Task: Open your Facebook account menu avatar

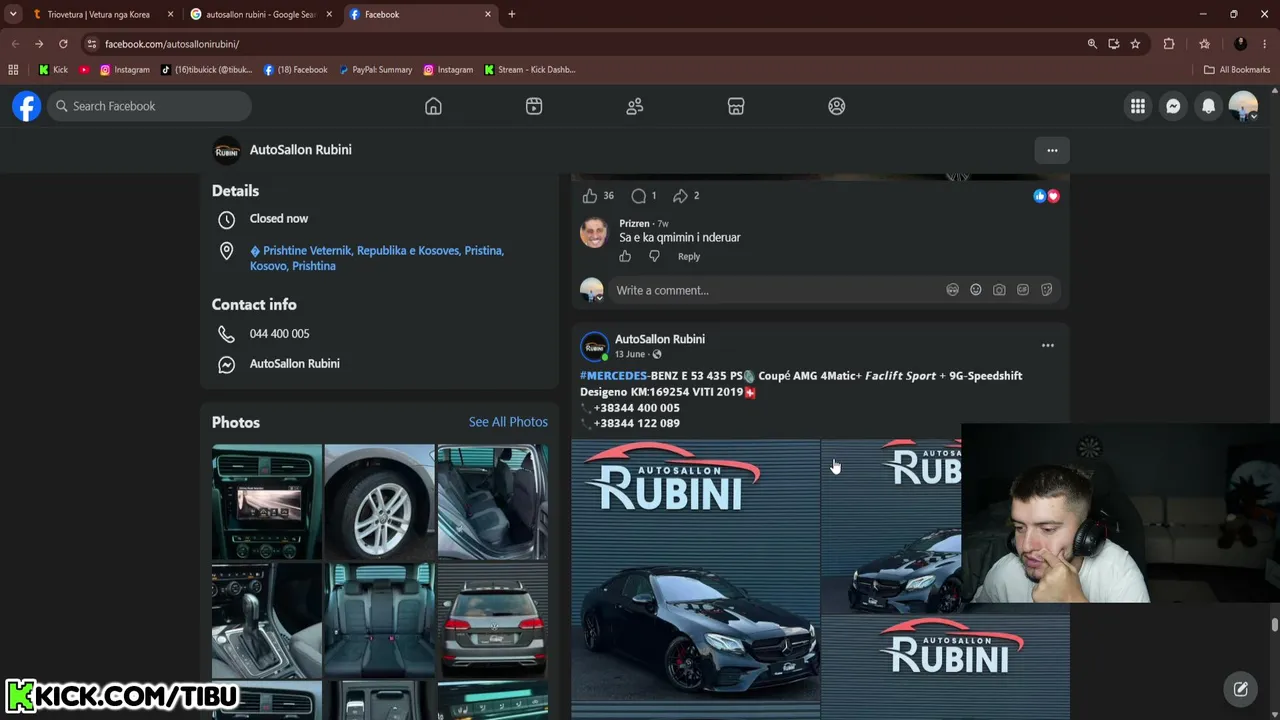Action: click(x=1243, y=106)
